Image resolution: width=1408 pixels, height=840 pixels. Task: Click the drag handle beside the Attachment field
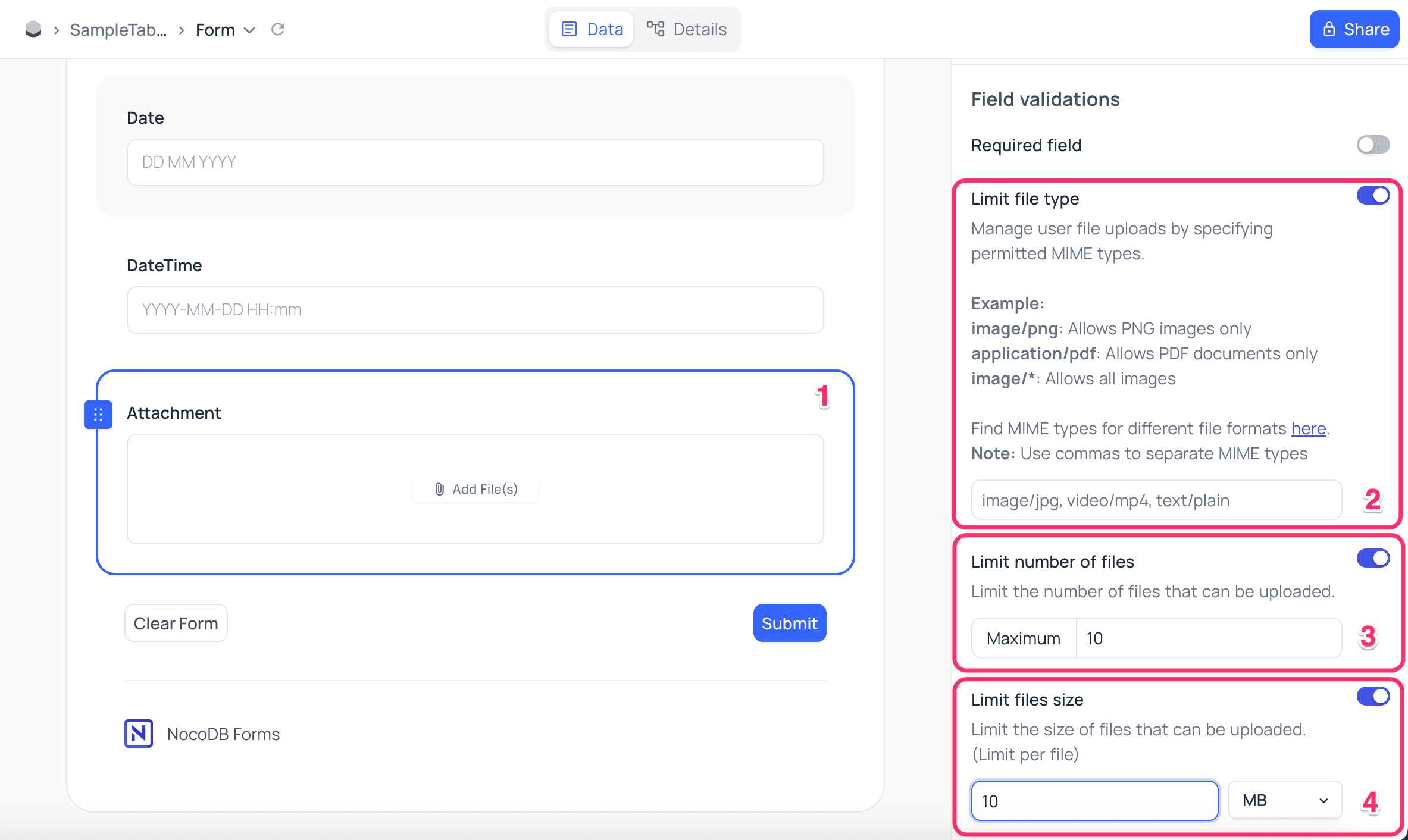pyautogui.click(x=98, y=414)
